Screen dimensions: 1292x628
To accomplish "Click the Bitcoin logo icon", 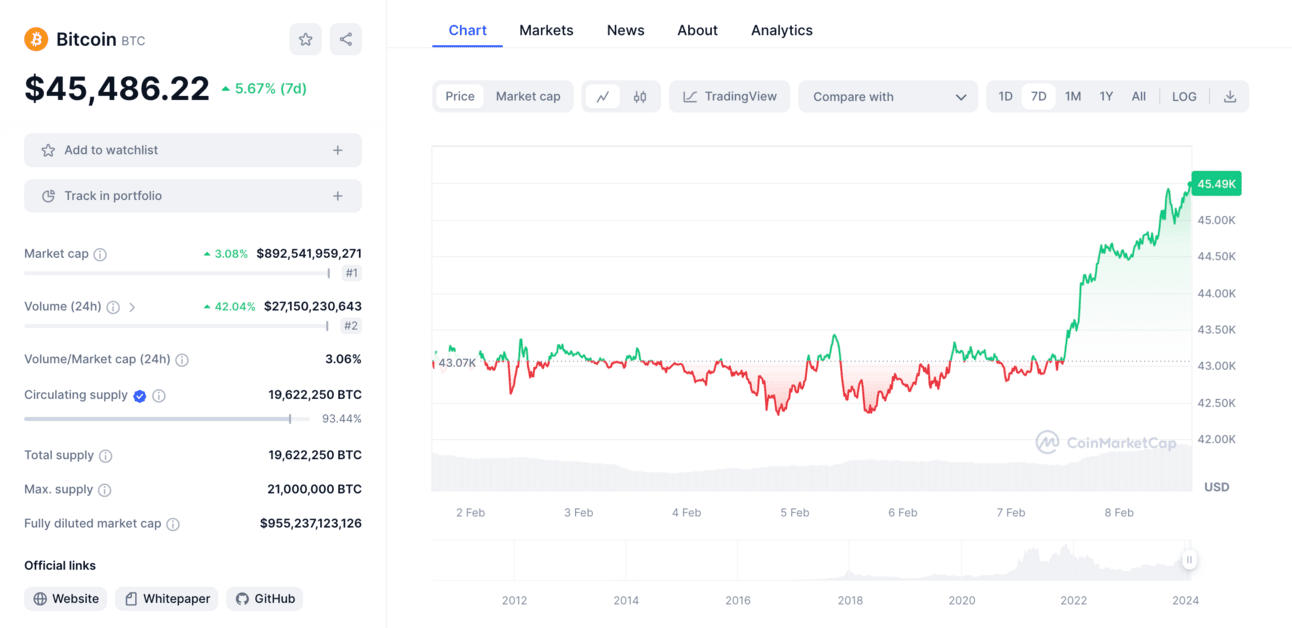I will pos(37,39).
